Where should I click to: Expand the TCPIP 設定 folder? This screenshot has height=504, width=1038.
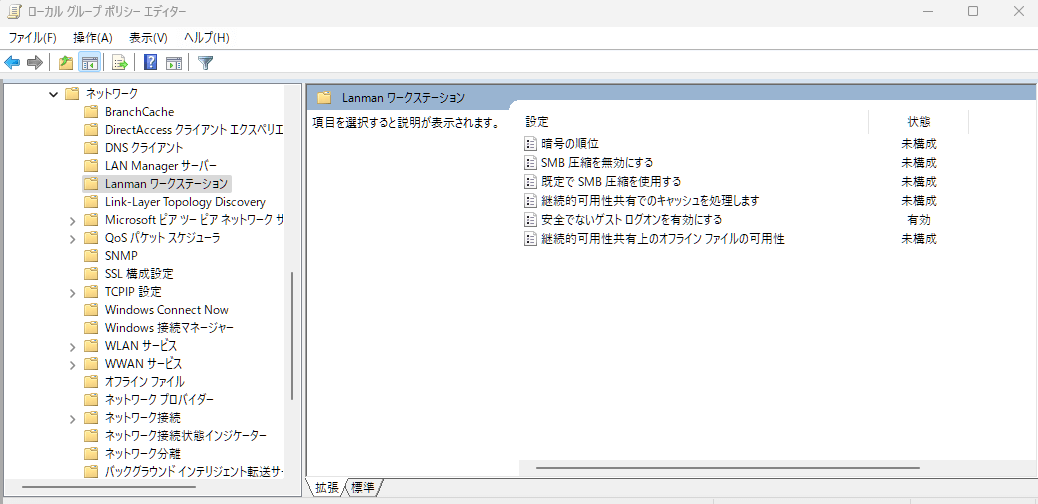(x=73, y=292)
